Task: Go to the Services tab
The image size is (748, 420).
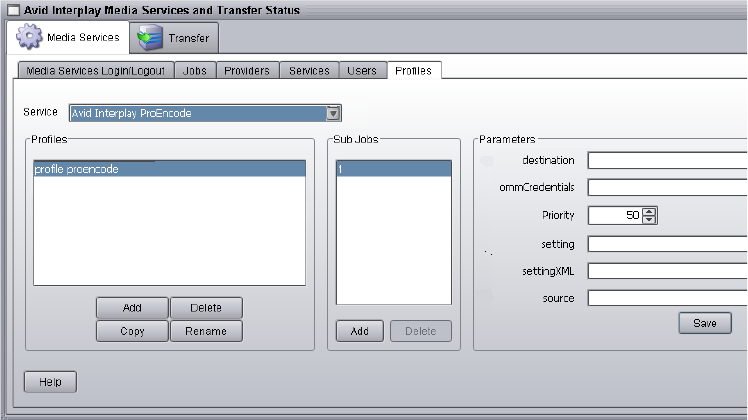Action: [309, 71]
